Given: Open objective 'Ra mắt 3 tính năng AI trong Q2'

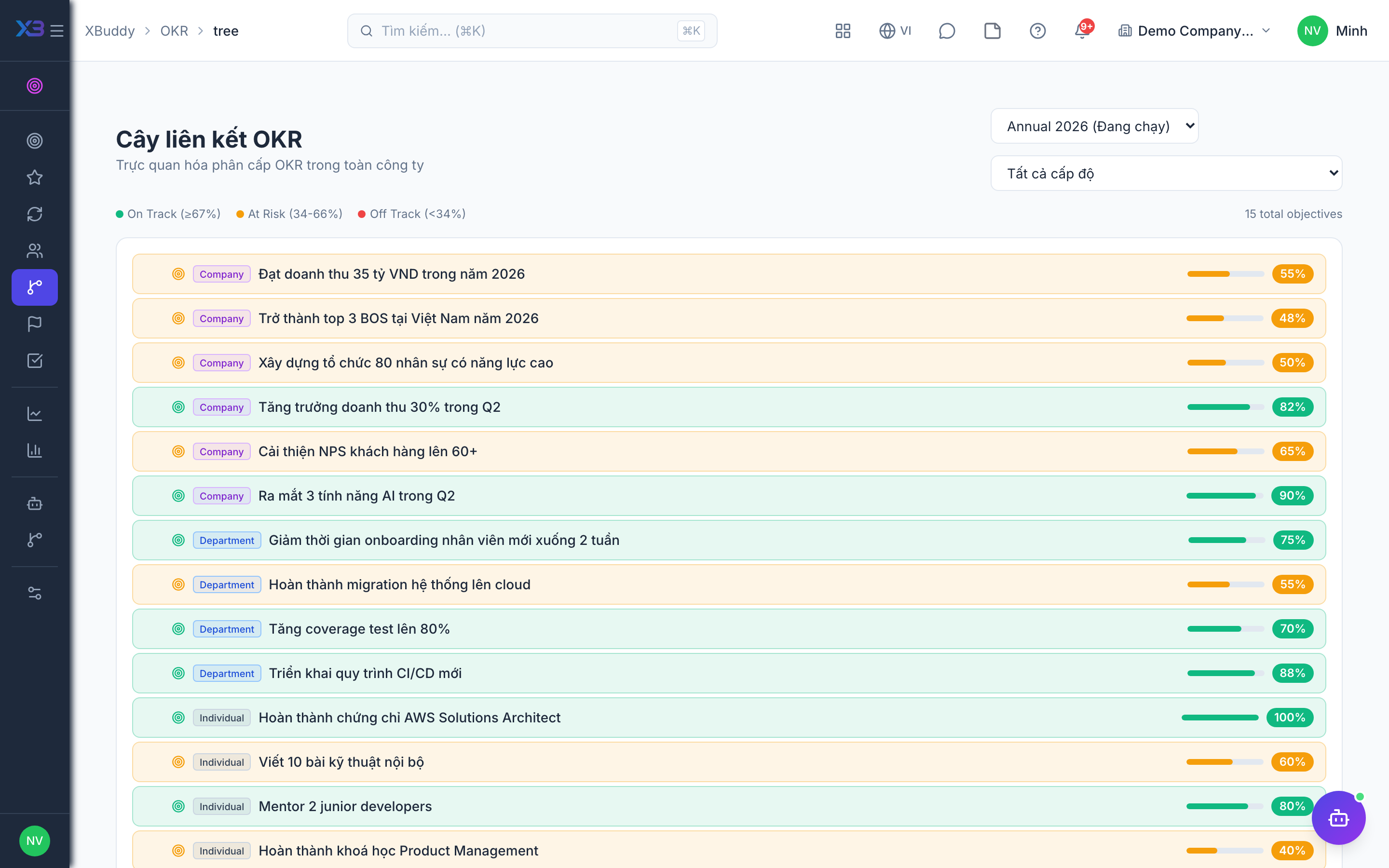Looking at the screenshot, I should tap(729, 495).
